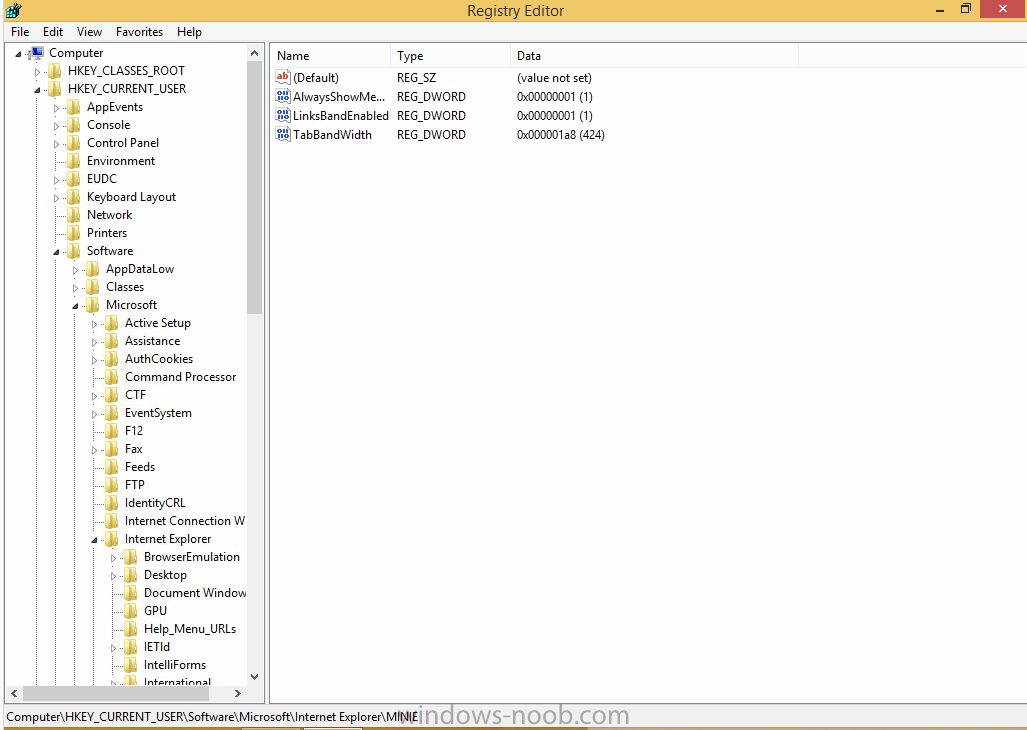This screenshot has width=1027, height=730.
Task: Open the Edit menu
Action: pyautogui.click(x=52, y=31)
